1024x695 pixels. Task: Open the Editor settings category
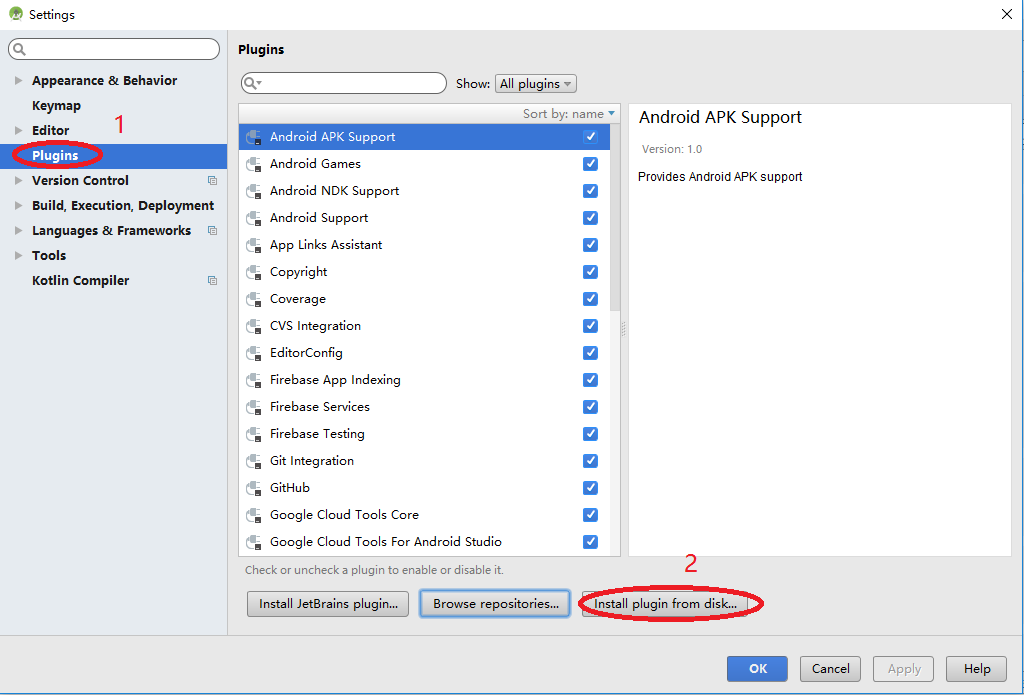tap(50, 131)
